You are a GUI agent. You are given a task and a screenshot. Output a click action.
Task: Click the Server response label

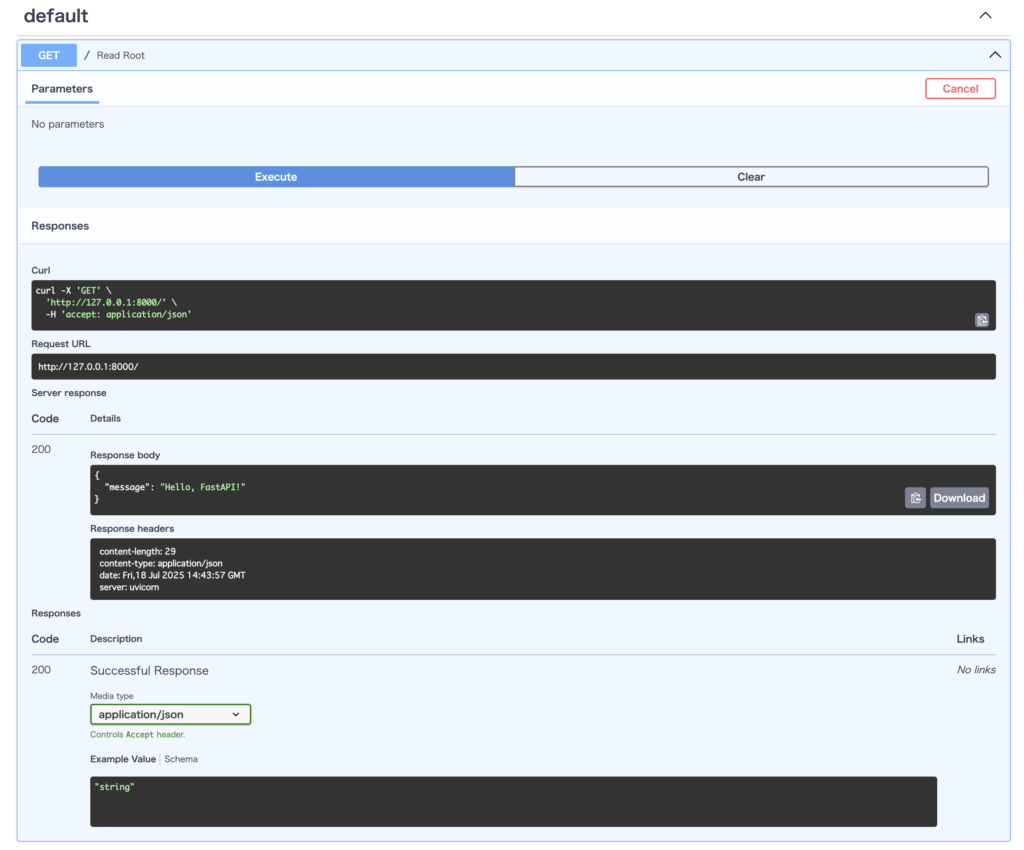(69, 393)
